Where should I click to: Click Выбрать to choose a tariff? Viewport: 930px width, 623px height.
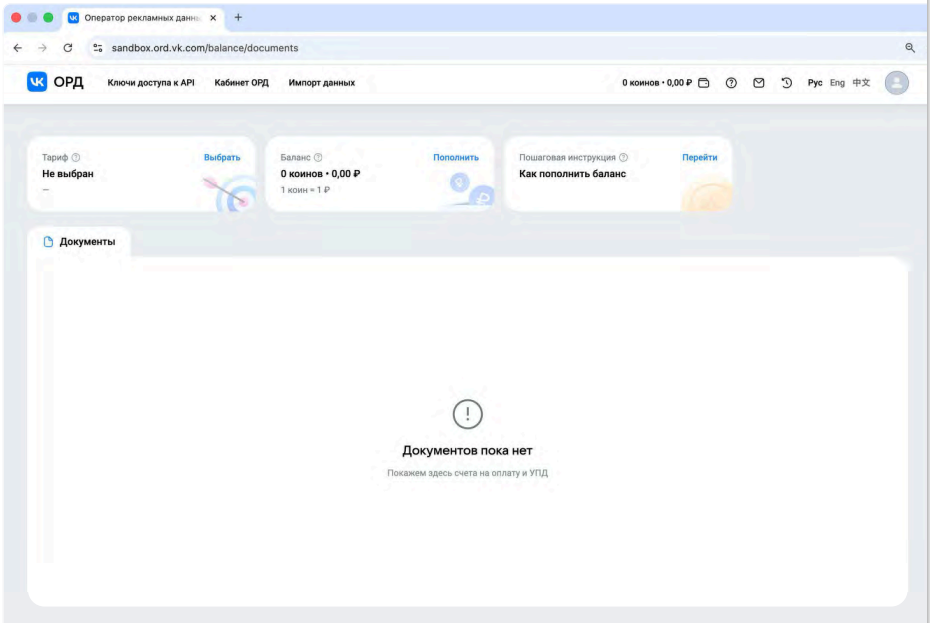(x=222, y=158)
